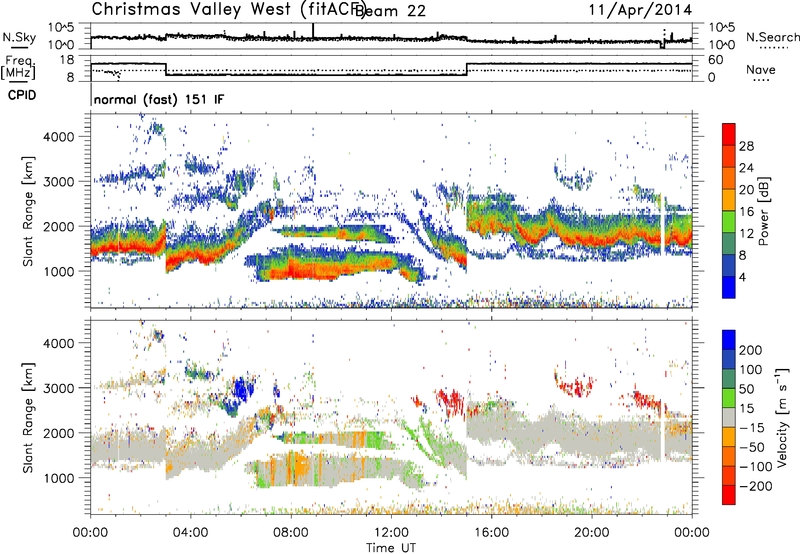Pick the Velocity colorbar segment between 50 and 15

pyautogui.click(x=729, y=398)
